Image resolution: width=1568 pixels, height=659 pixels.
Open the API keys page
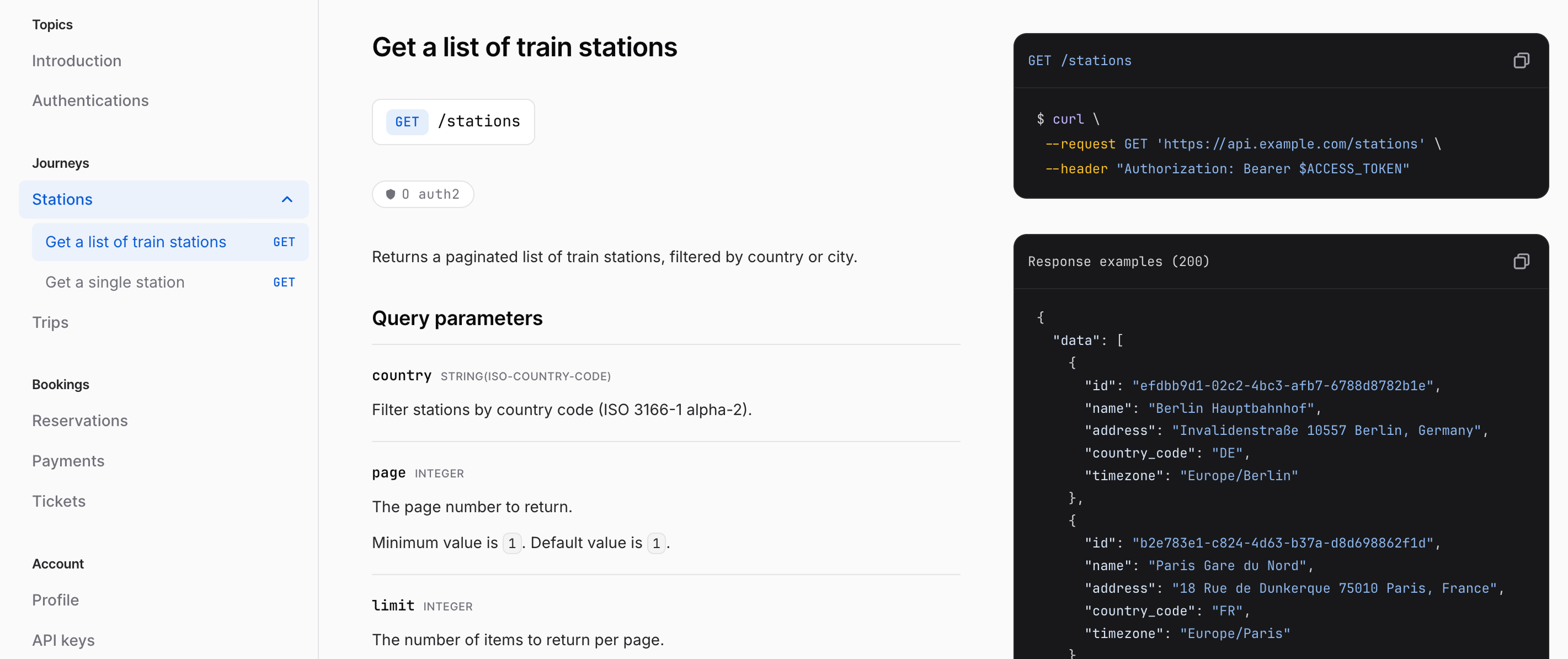(x=63, y=640)
